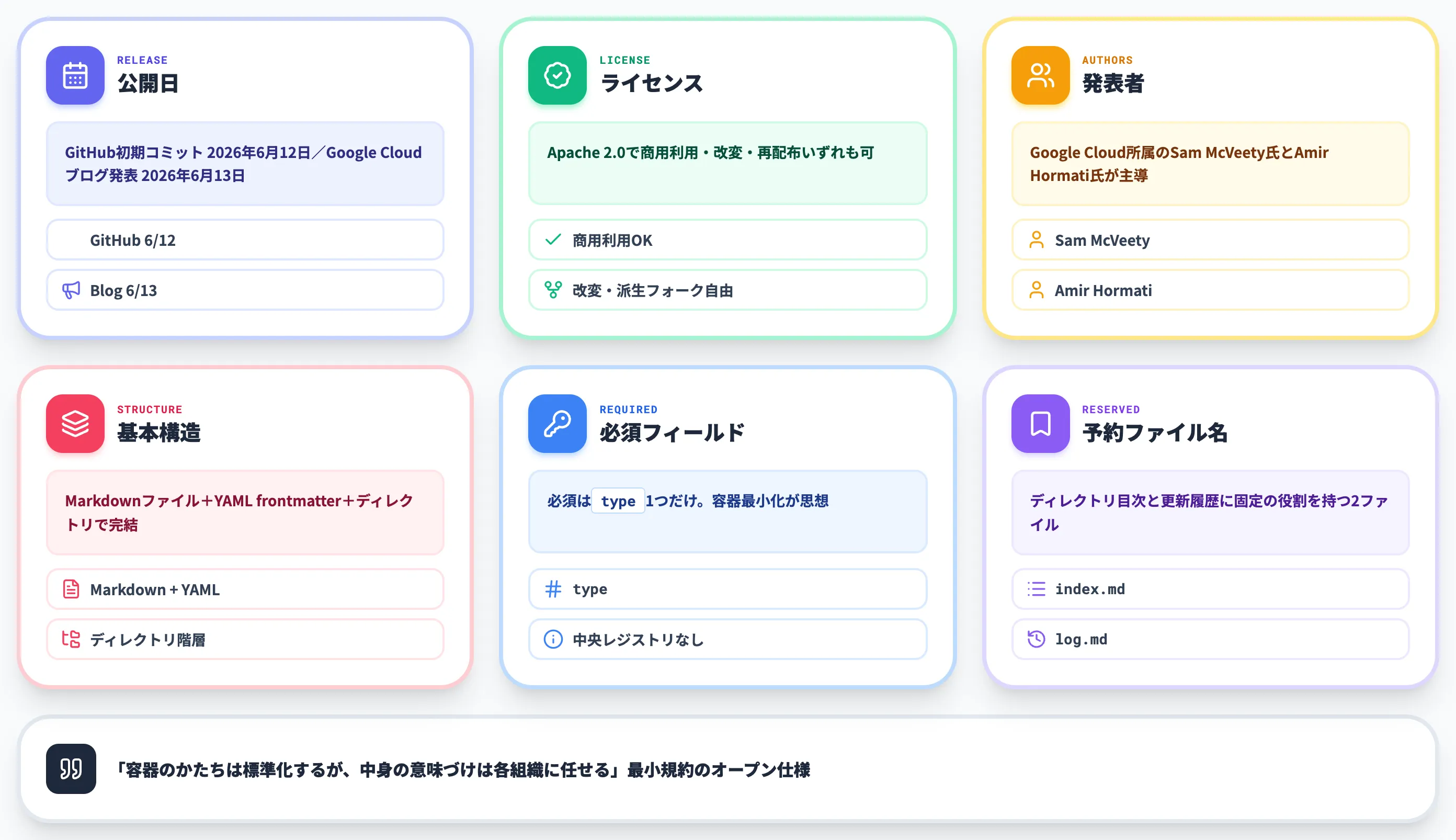The image size is (1456, 840).
Task: Click the type row in the required card
Action: 727,589
